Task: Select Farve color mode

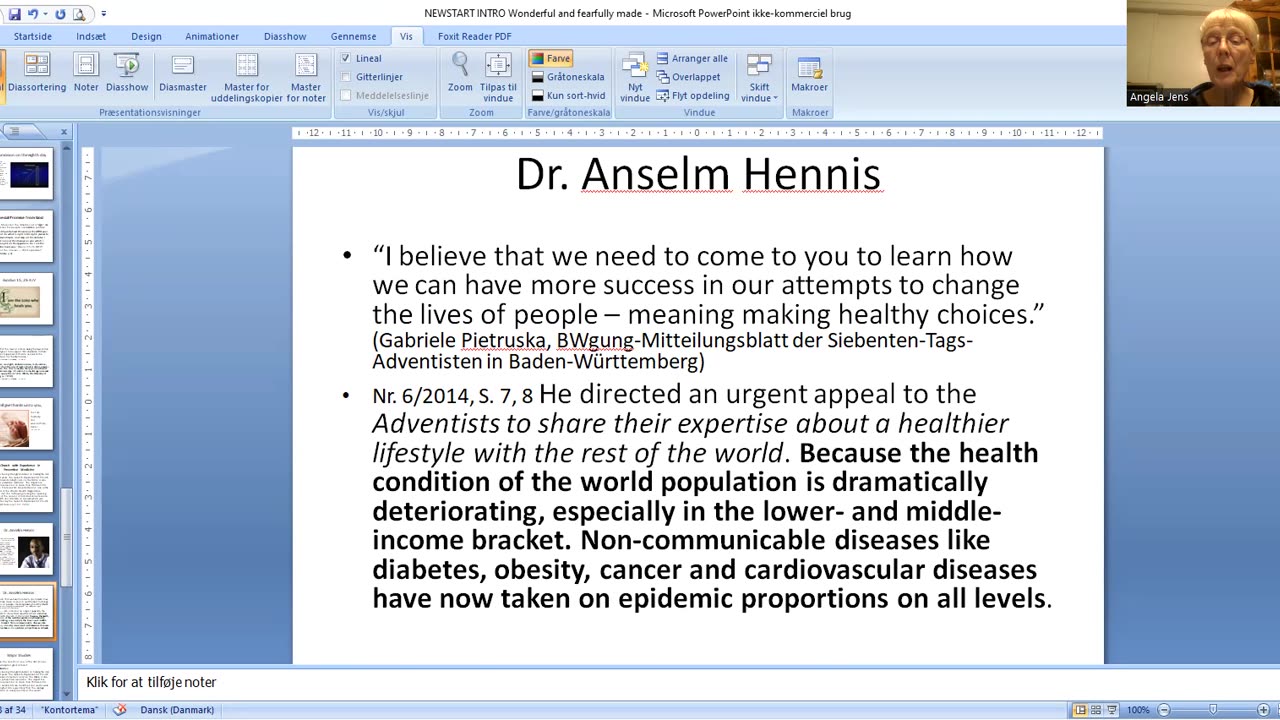Action: click(x=550, y=58)
